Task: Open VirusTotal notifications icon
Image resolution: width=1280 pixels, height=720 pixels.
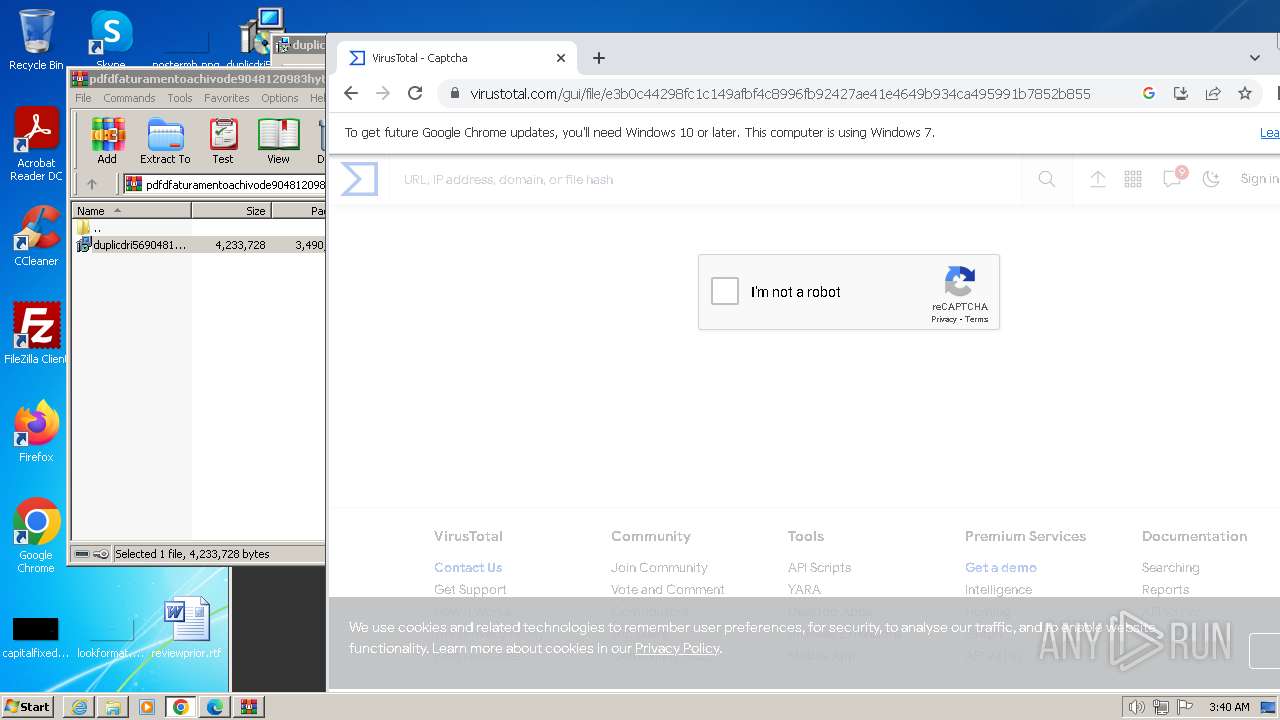Action: (1172, 178)
